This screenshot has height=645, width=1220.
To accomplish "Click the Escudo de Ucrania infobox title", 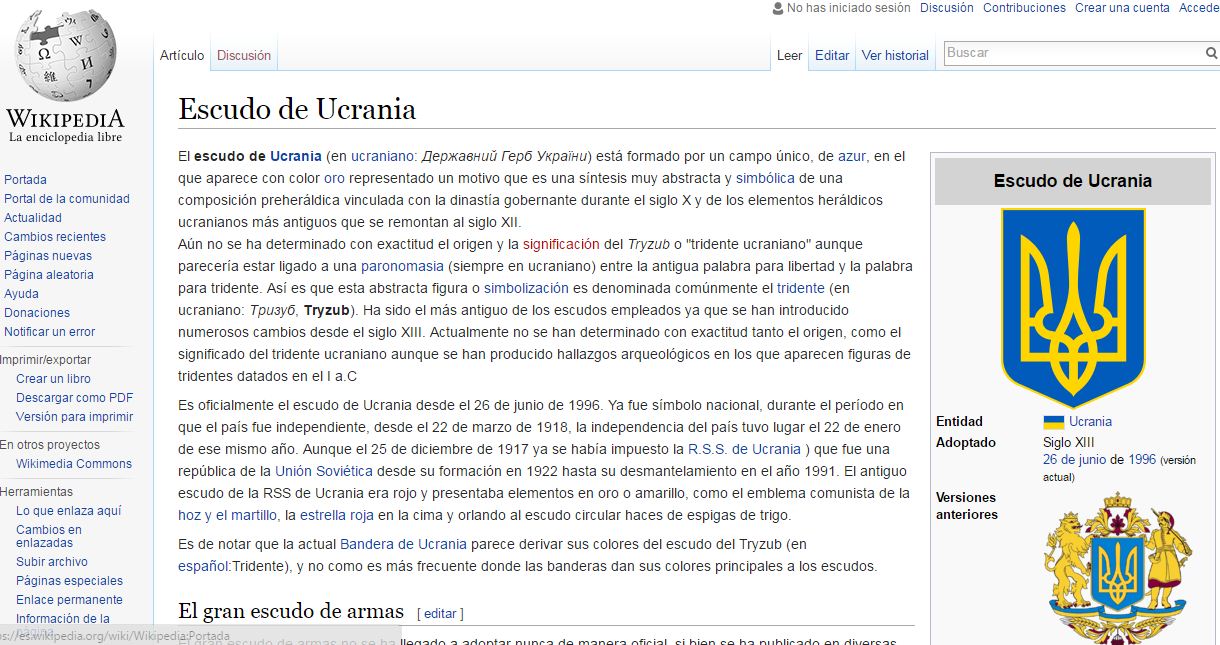I will click(x=1072, y=181).
